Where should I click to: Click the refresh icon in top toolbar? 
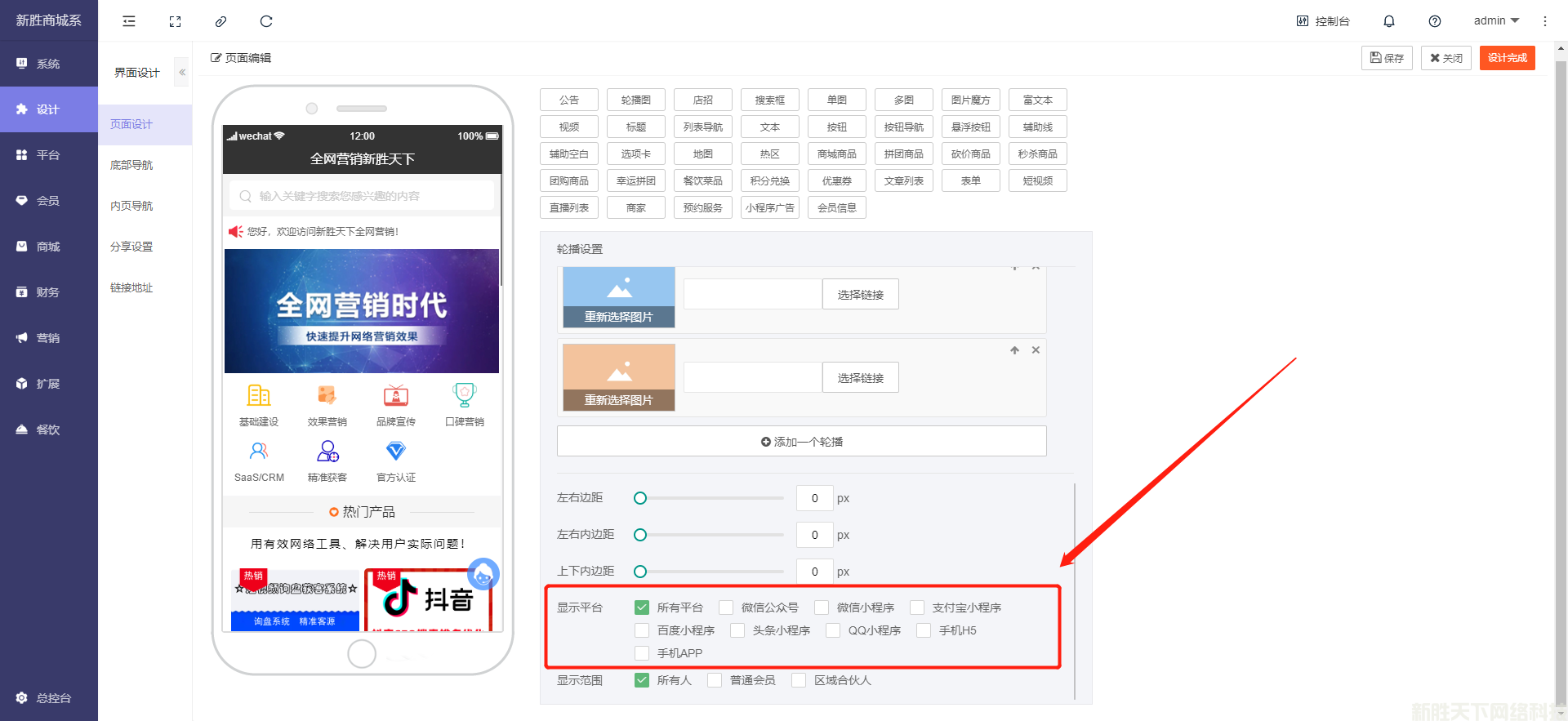(x=265, y=21)
